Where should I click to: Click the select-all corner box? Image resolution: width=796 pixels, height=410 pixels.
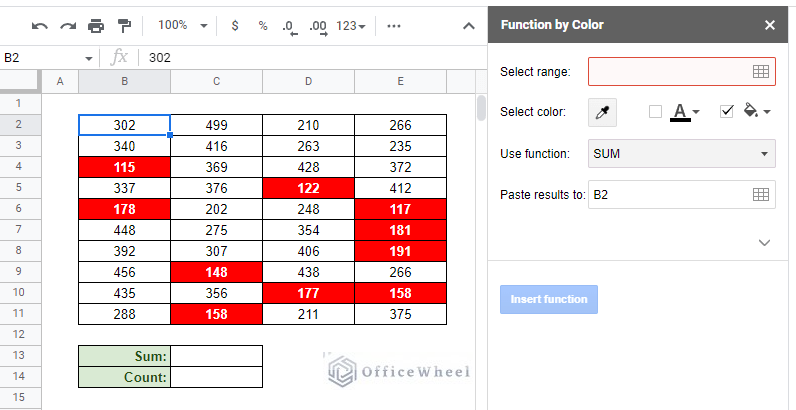[x=19, y=81]
